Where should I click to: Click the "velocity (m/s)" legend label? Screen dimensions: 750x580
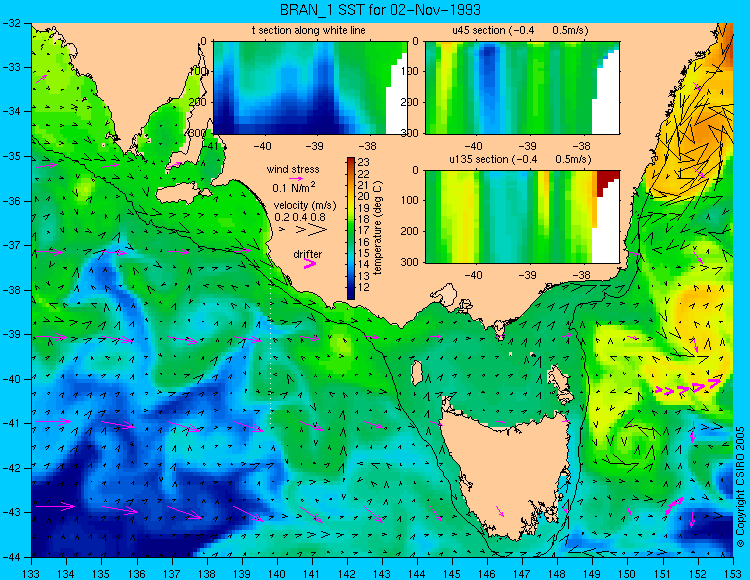click(305, 206)
